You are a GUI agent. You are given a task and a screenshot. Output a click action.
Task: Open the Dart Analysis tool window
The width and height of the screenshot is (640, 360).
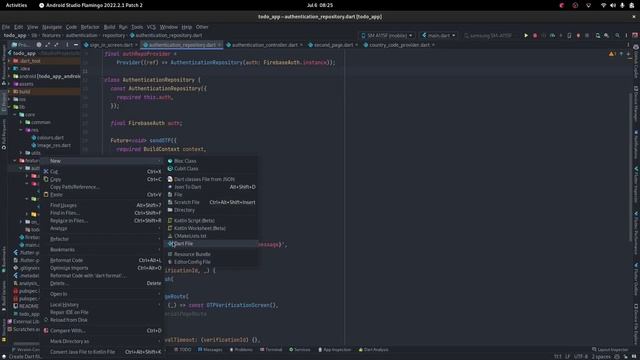(373, 350)
